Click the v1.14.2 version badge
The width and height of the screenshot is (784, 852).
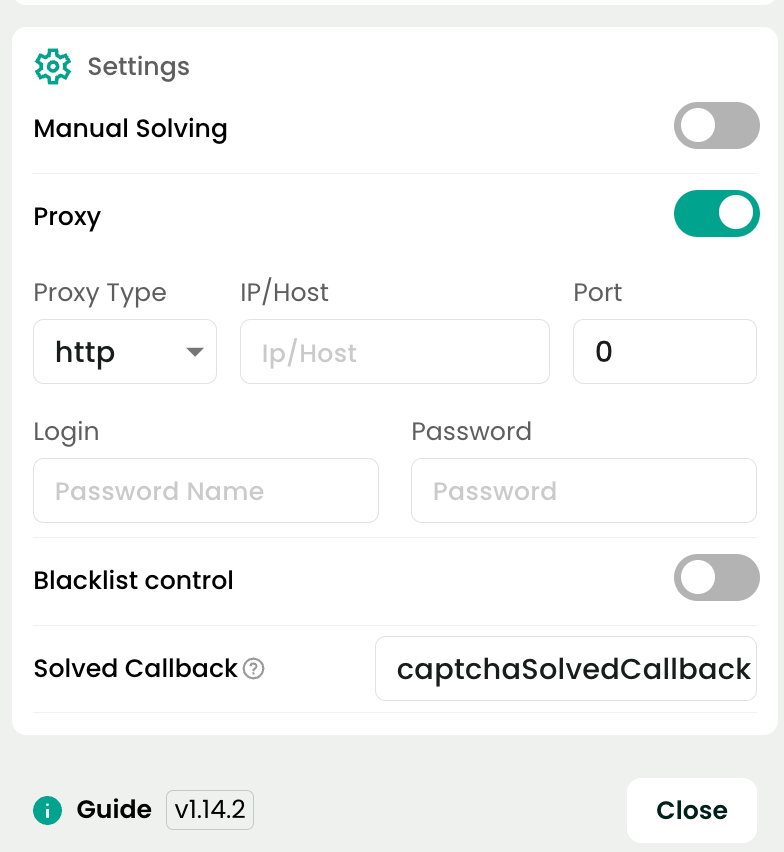(x=209, y=811)
